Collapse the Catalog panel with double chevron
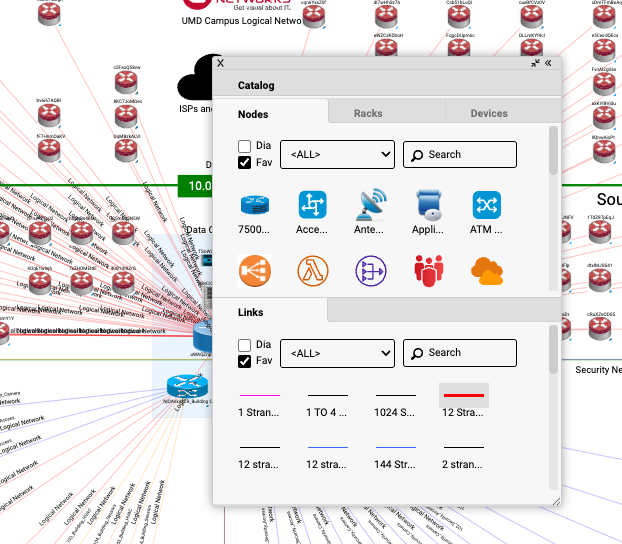This screenshot has height=544, width=622. 548,62
